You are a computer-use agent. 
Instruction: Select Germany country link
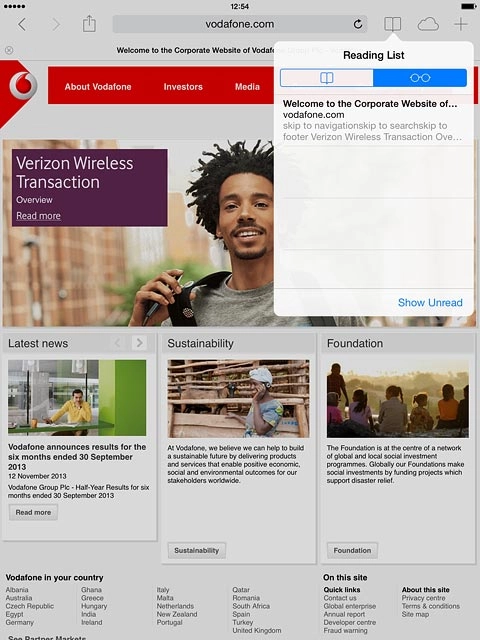click(20, 622)
